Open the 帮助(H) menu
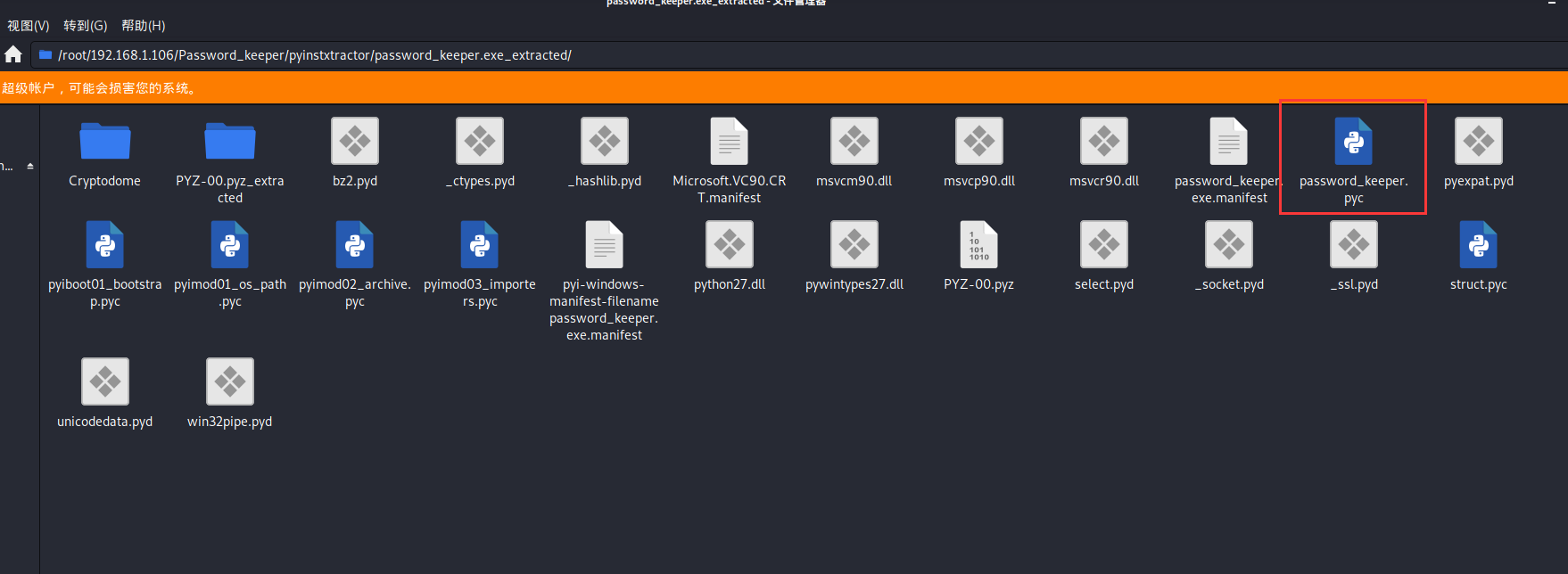1568x574 pixels. pos(143,26)
